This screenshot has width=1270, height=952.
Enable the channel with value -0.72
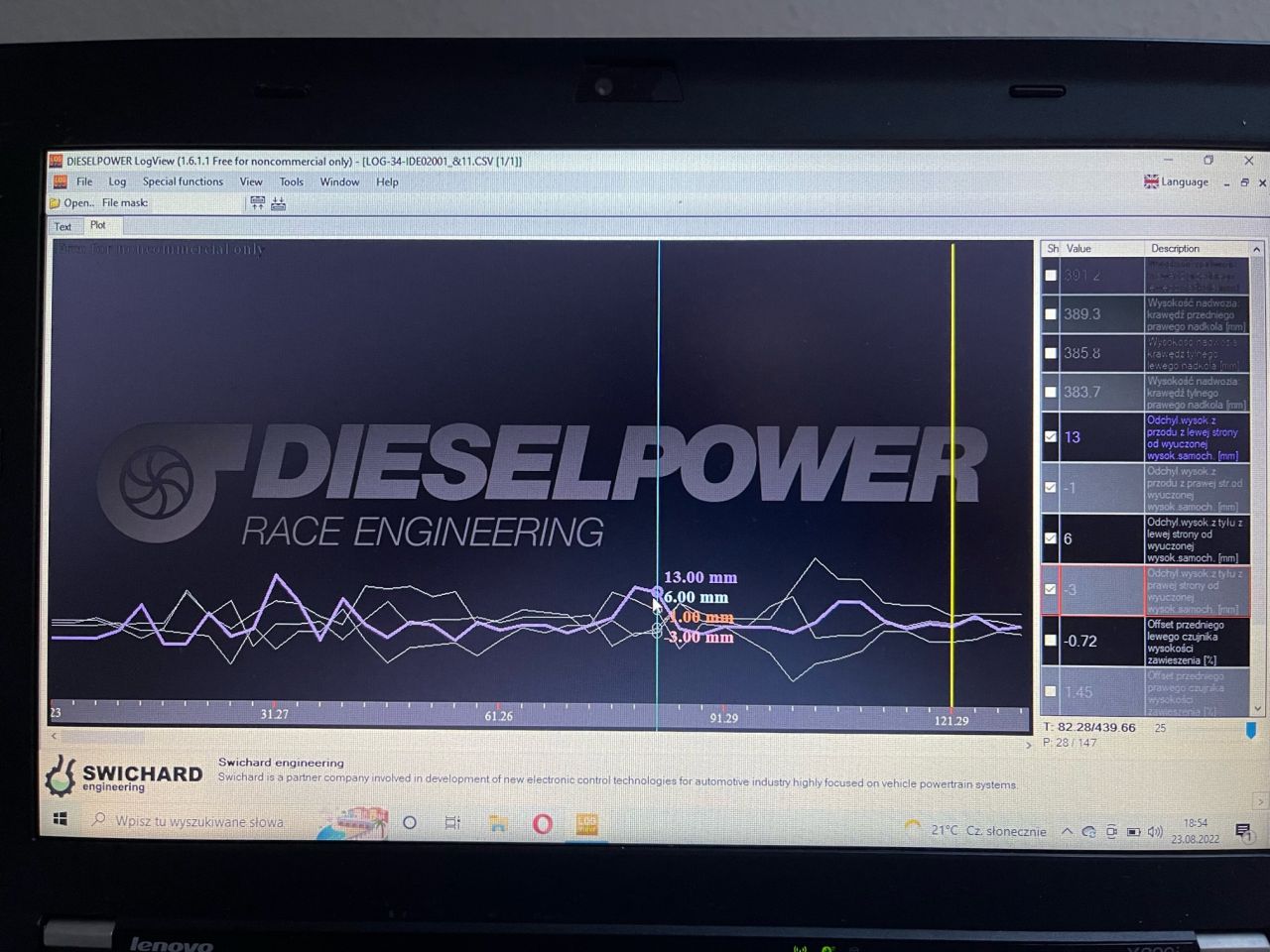(x=1051, y=641)
